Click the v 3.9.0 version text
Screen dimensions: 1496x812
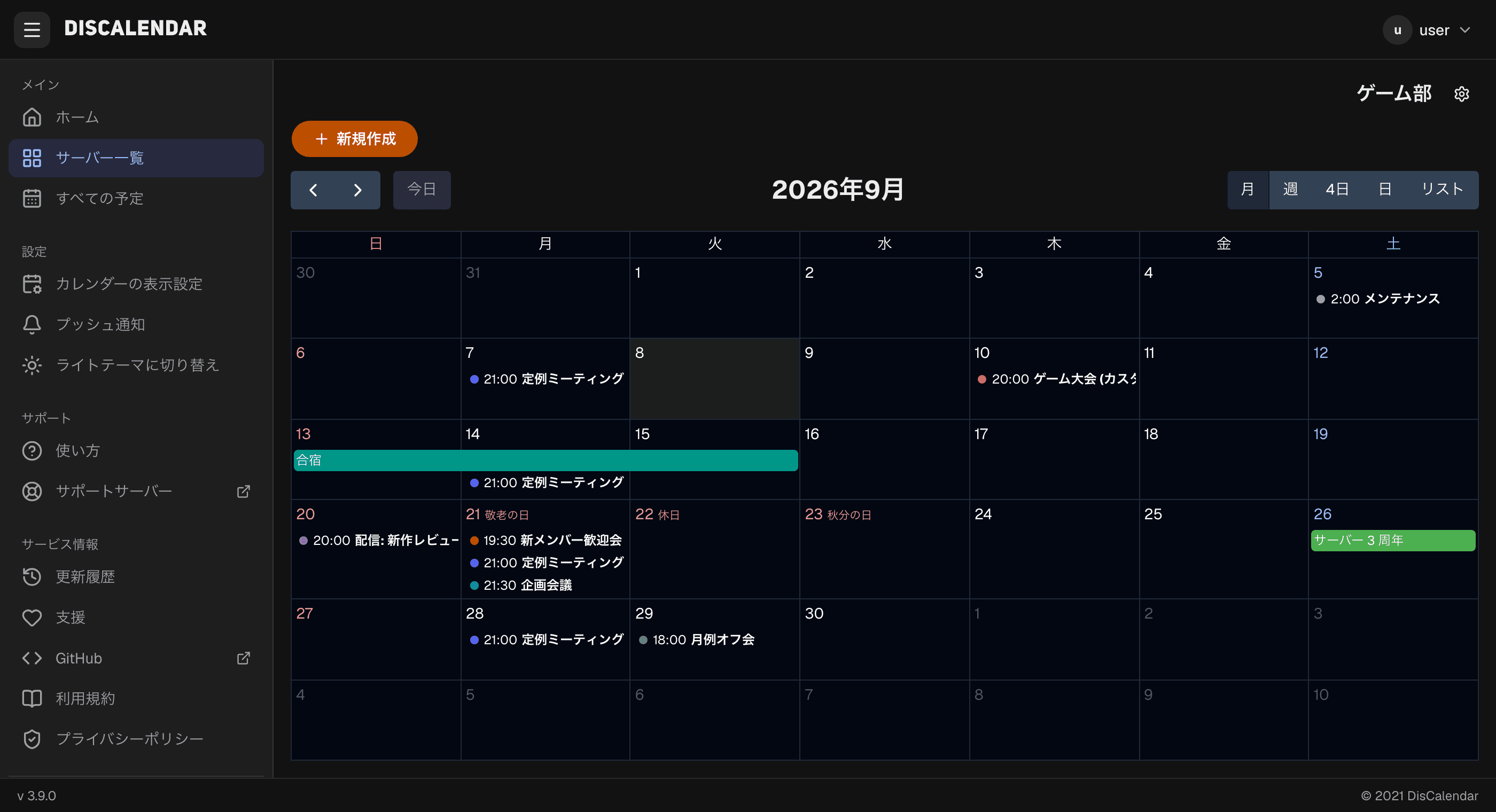[36, 796]
